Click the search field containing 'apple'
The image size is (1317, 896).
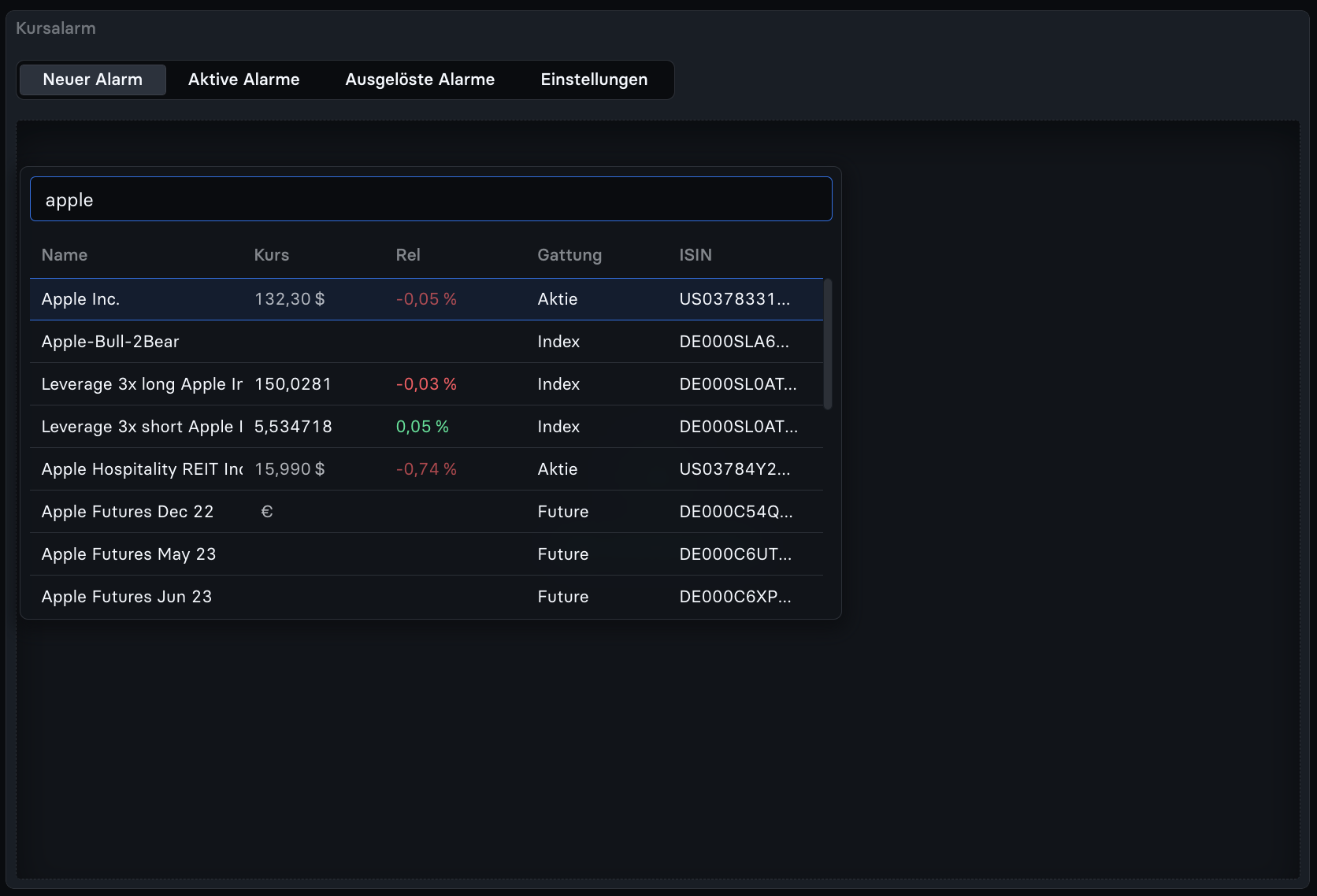431,199
